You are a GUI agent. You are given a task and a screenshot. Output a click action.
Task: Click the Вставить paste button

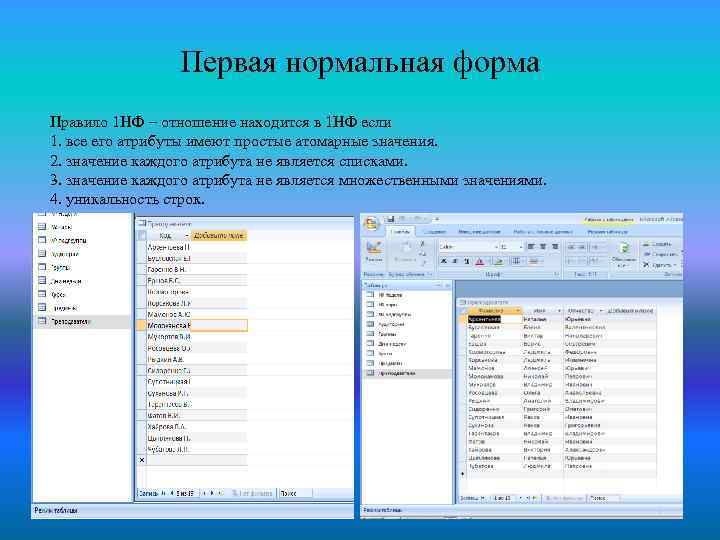tap(405, 253)
